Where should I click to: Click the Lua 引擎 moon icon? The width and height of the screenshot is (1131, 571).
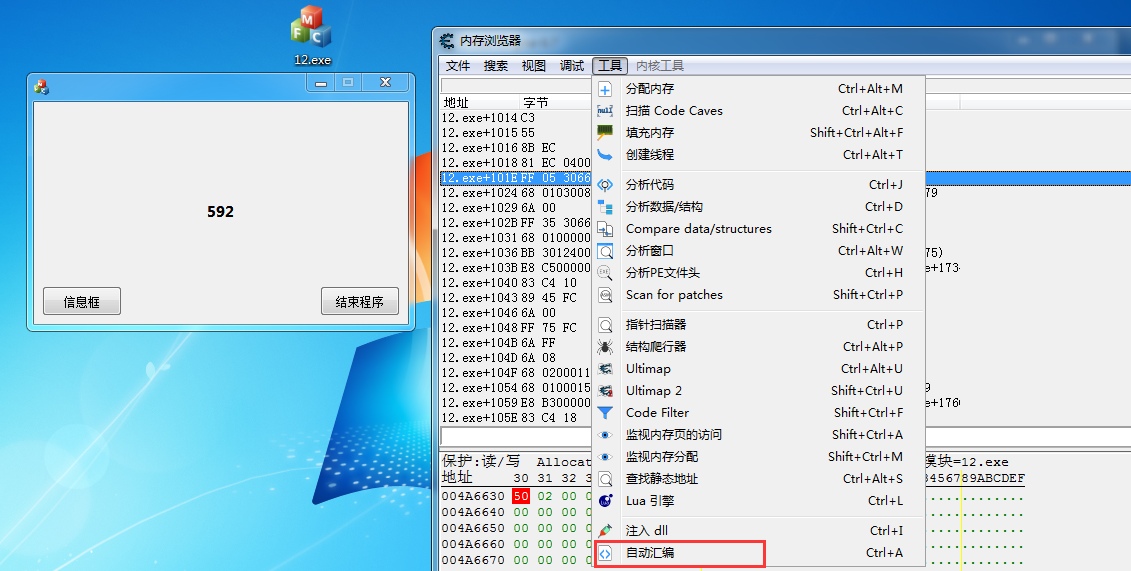click(605, 501)
